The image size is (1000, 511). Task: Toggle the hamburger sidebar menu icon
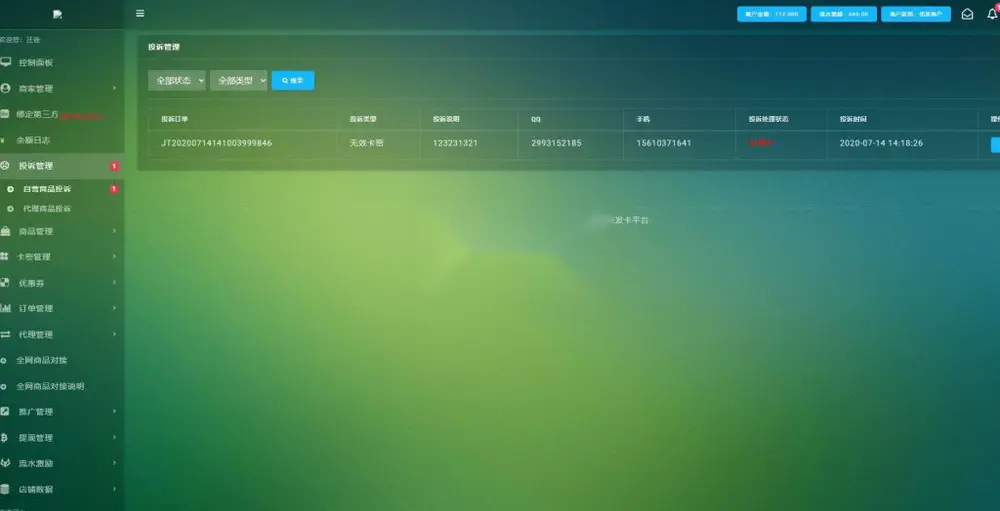(140, 13)
